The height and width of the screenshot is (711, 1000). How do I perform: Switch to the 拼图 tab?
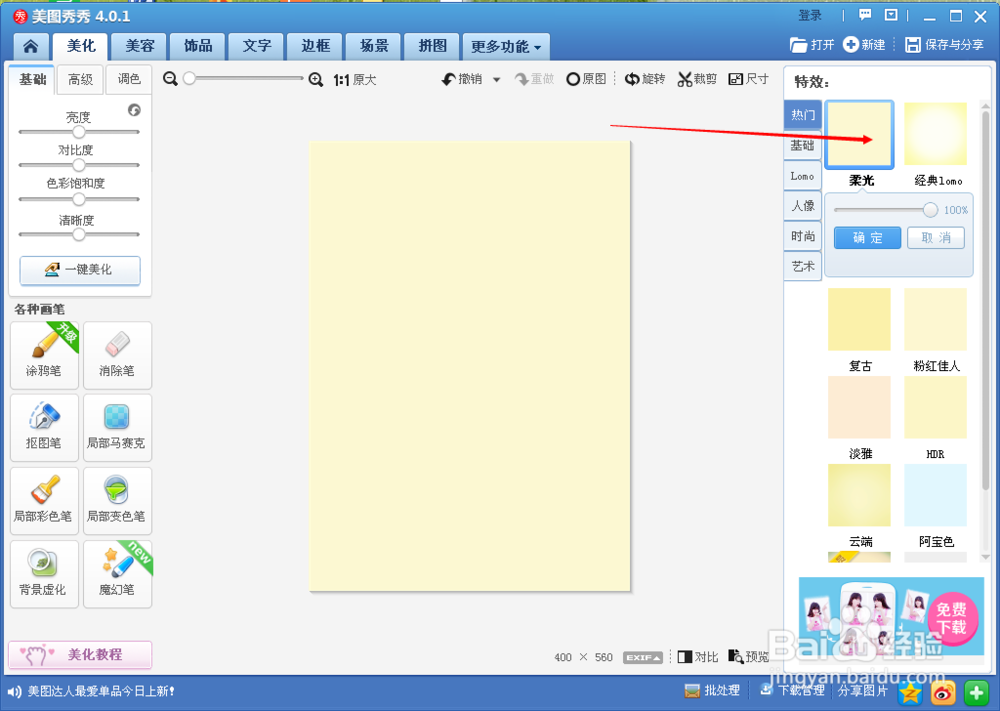pos(432,46)
